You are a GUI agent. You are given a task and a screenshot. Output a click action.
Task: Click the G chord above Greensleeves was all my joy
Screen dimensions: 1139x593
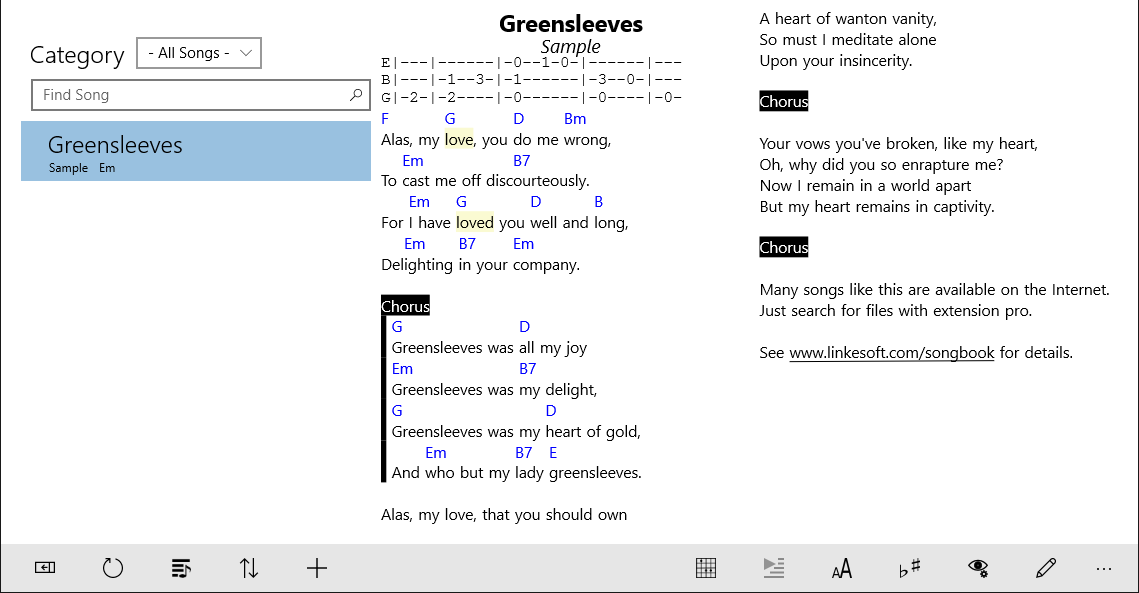[397, 326]
